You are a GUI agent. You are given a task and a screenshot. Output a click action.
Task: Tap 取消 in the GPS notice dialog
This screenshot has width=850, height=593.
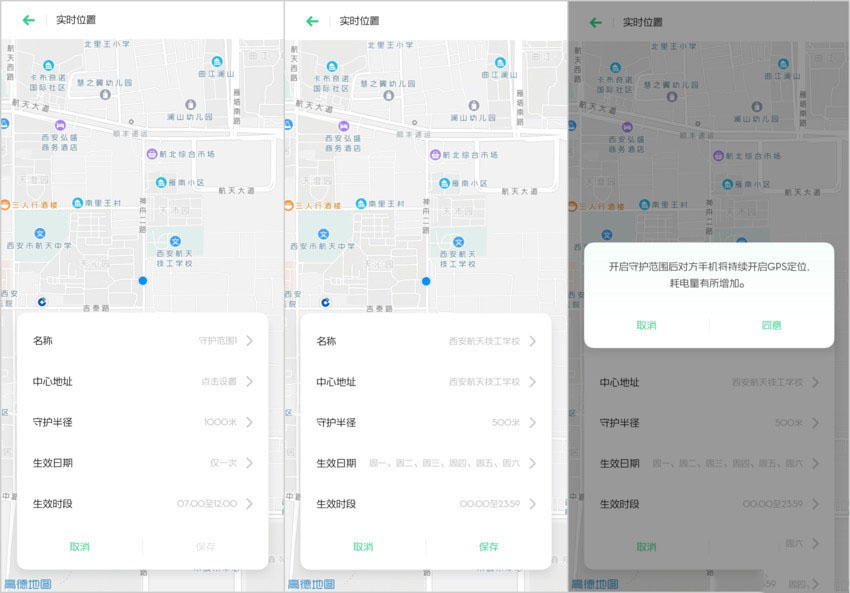pyautogui.click(x=647, y=325)
